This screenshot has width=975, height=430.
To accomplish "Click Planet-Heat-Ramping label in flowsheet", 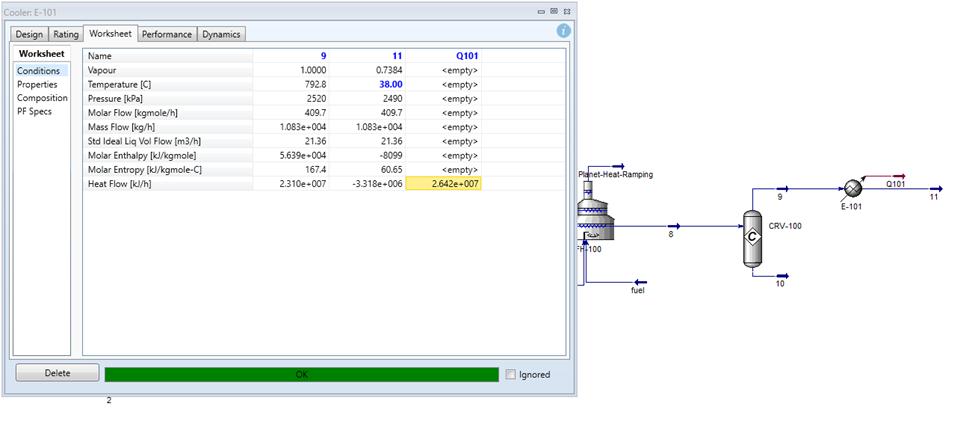I will coord(616,175).
